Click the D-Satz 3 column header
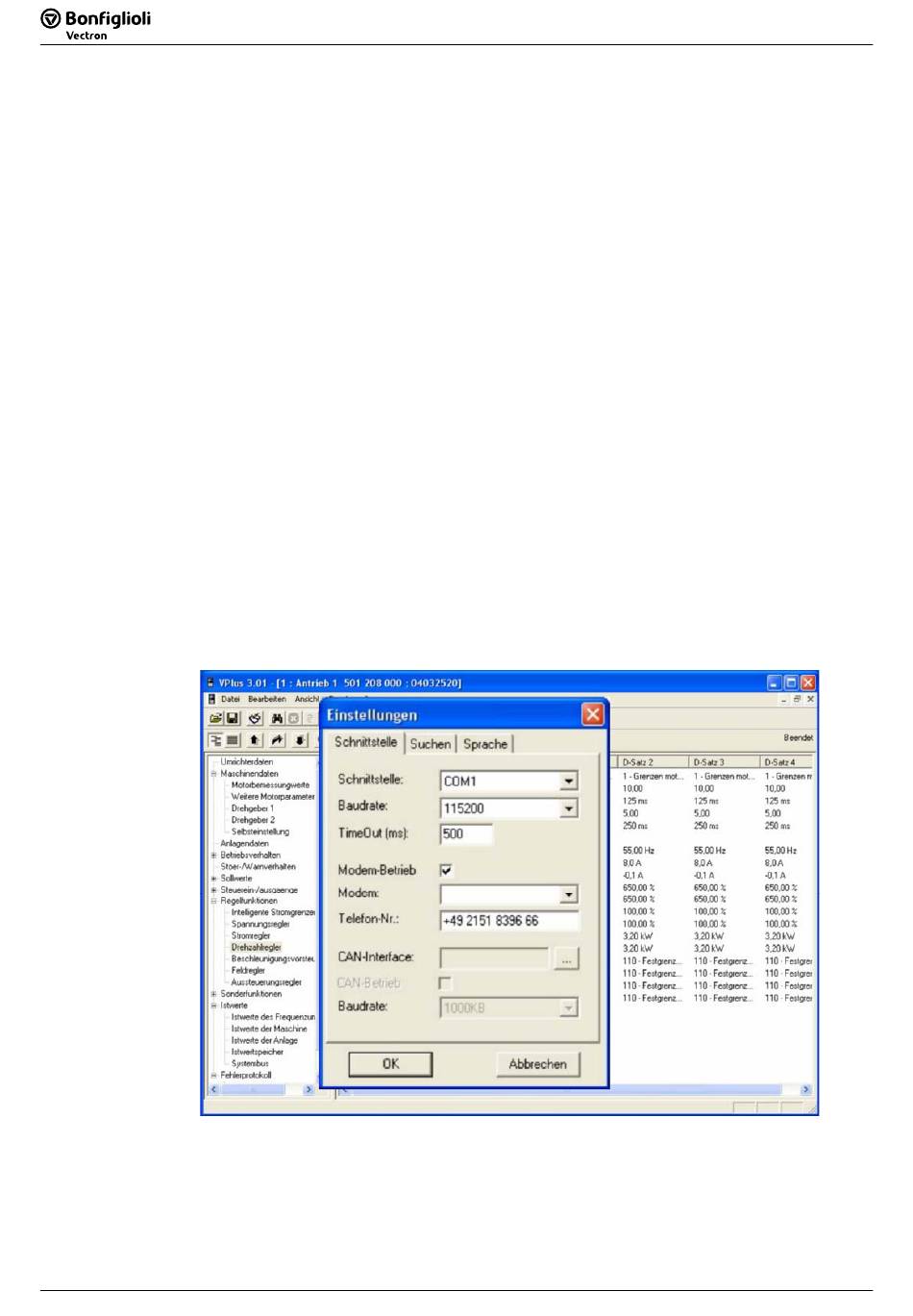The width and height of the screenshot is (913, 1316). pos(725,762)
